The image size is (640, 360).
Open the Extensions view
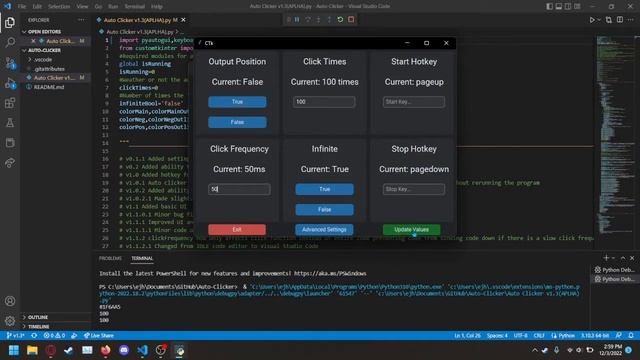pos(10,103)
